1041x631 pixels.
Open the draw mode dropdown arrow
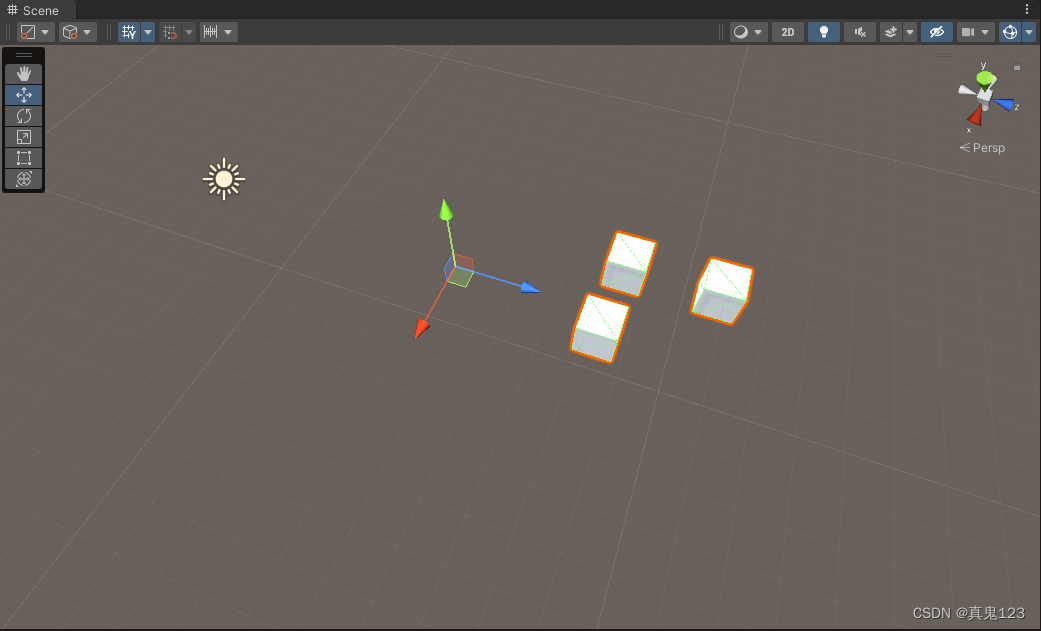(758, 32)
